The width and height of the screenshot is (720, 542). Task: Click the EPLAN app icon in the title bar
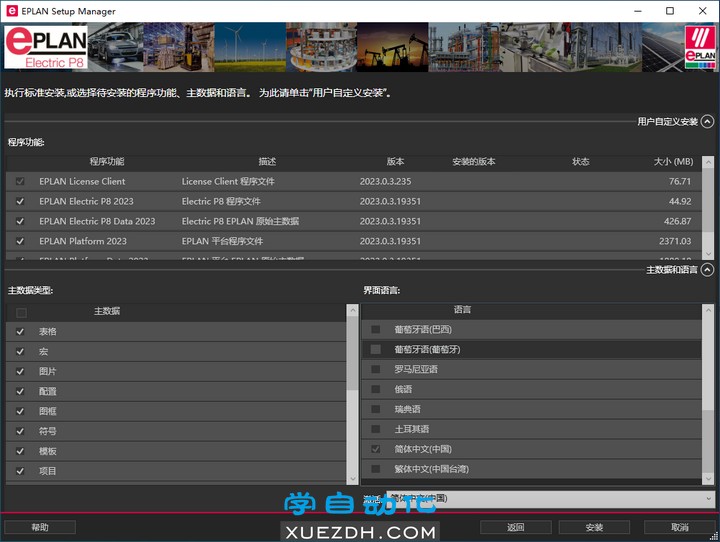click(12, 11)
